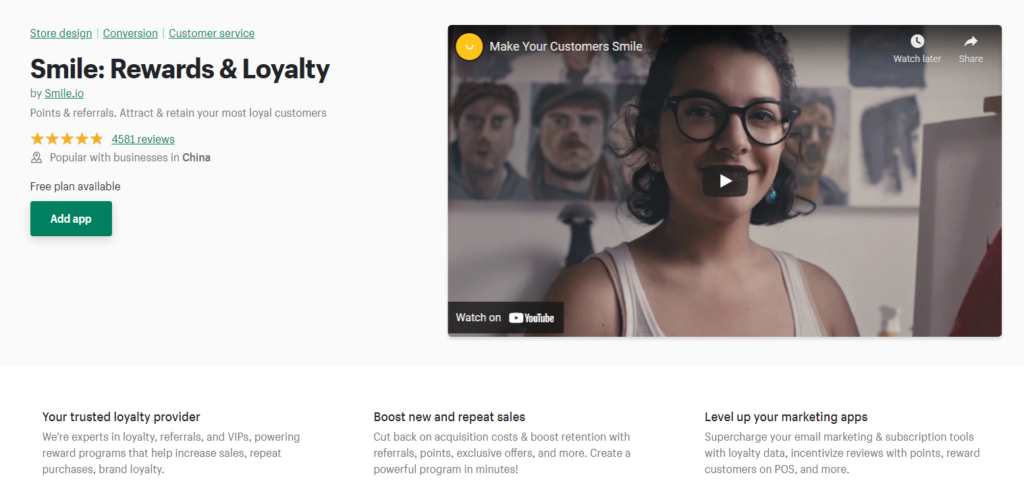
Task: Click the yellow Smile channel logo
Action: coord(469,46)
